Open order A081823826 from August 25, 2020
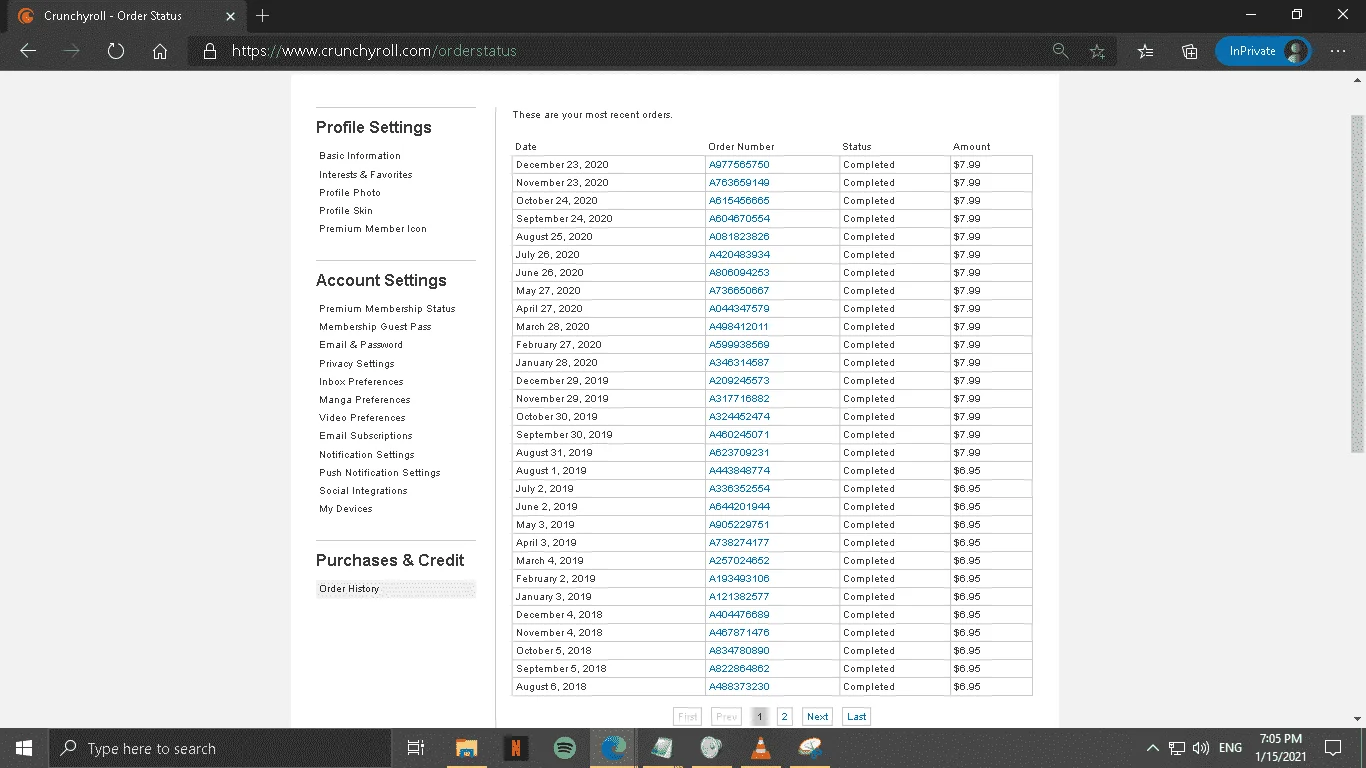 [739, 237]
